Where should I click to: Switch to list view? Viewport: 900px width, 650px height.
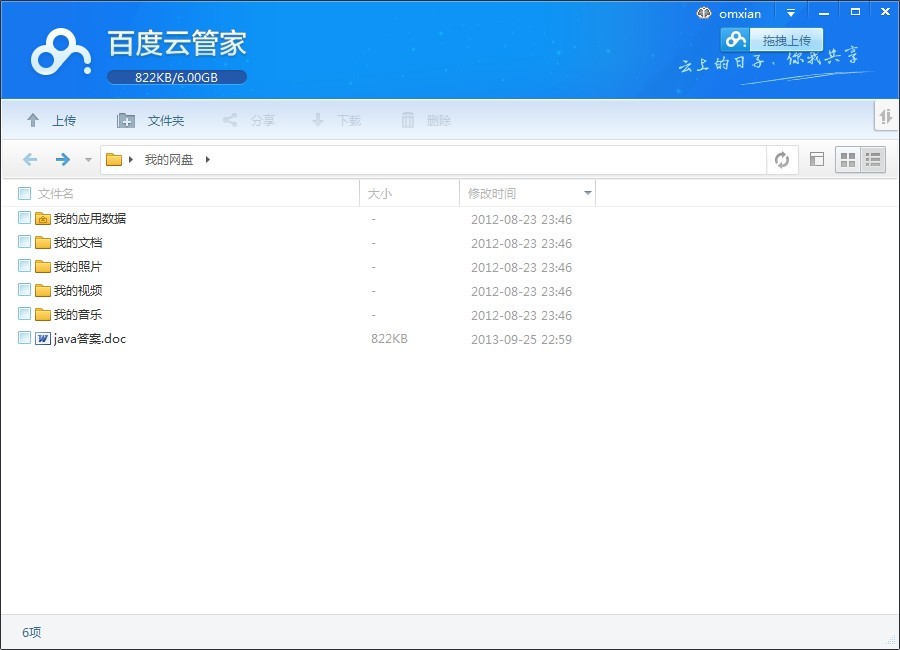pyautogui.click(x=873, y=160)
